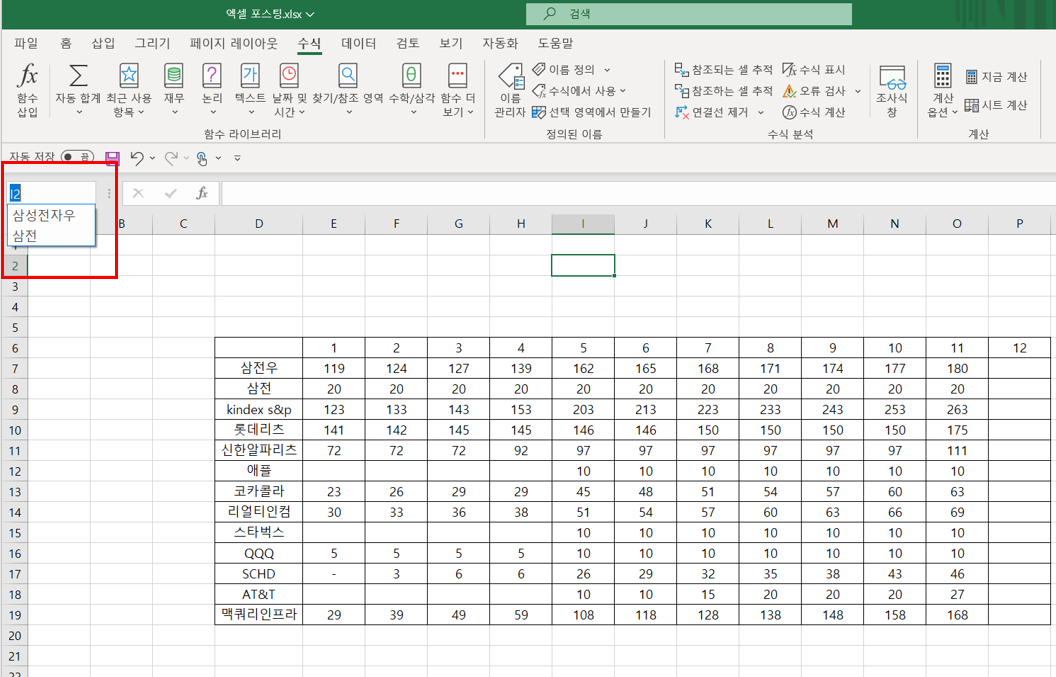Screen dimensions: 1056x677
Task: Switch to the Page Layout (페이지 레이아웃) tab
Action: (x=233, y=43)
